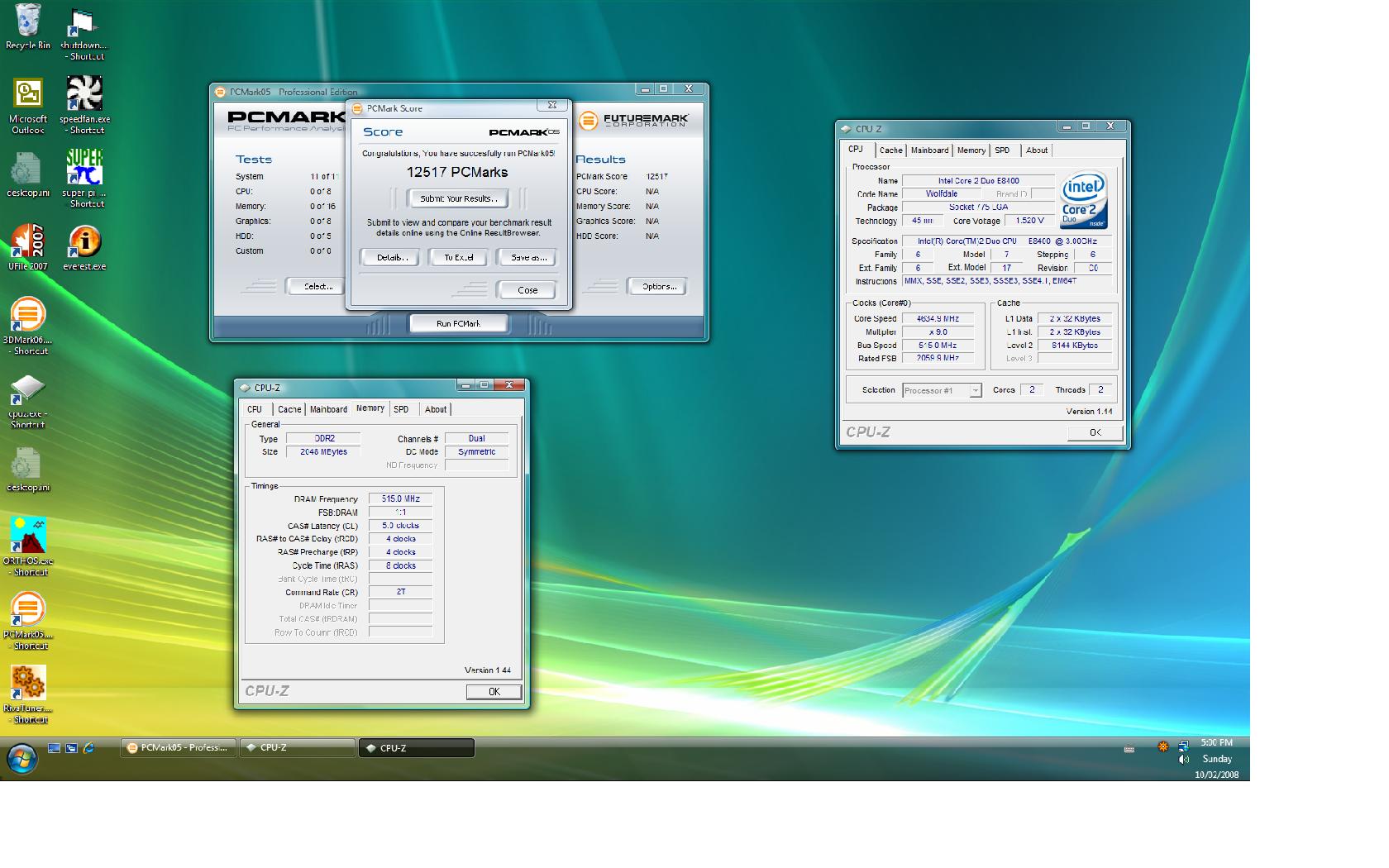Switch to About tab in right CPU-Z window
This screenshot has width=1389, height=868.
pos(1037,150)
